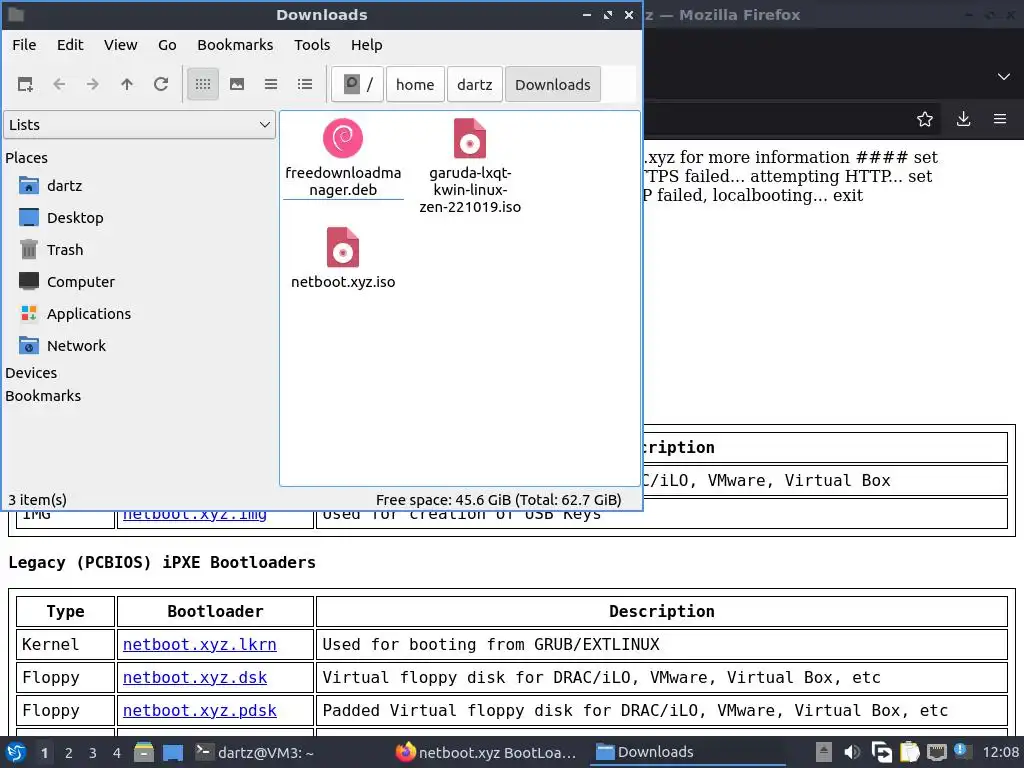The image size is (1024, 768).
Task: Click the free space status text
Action: (498, 500)
